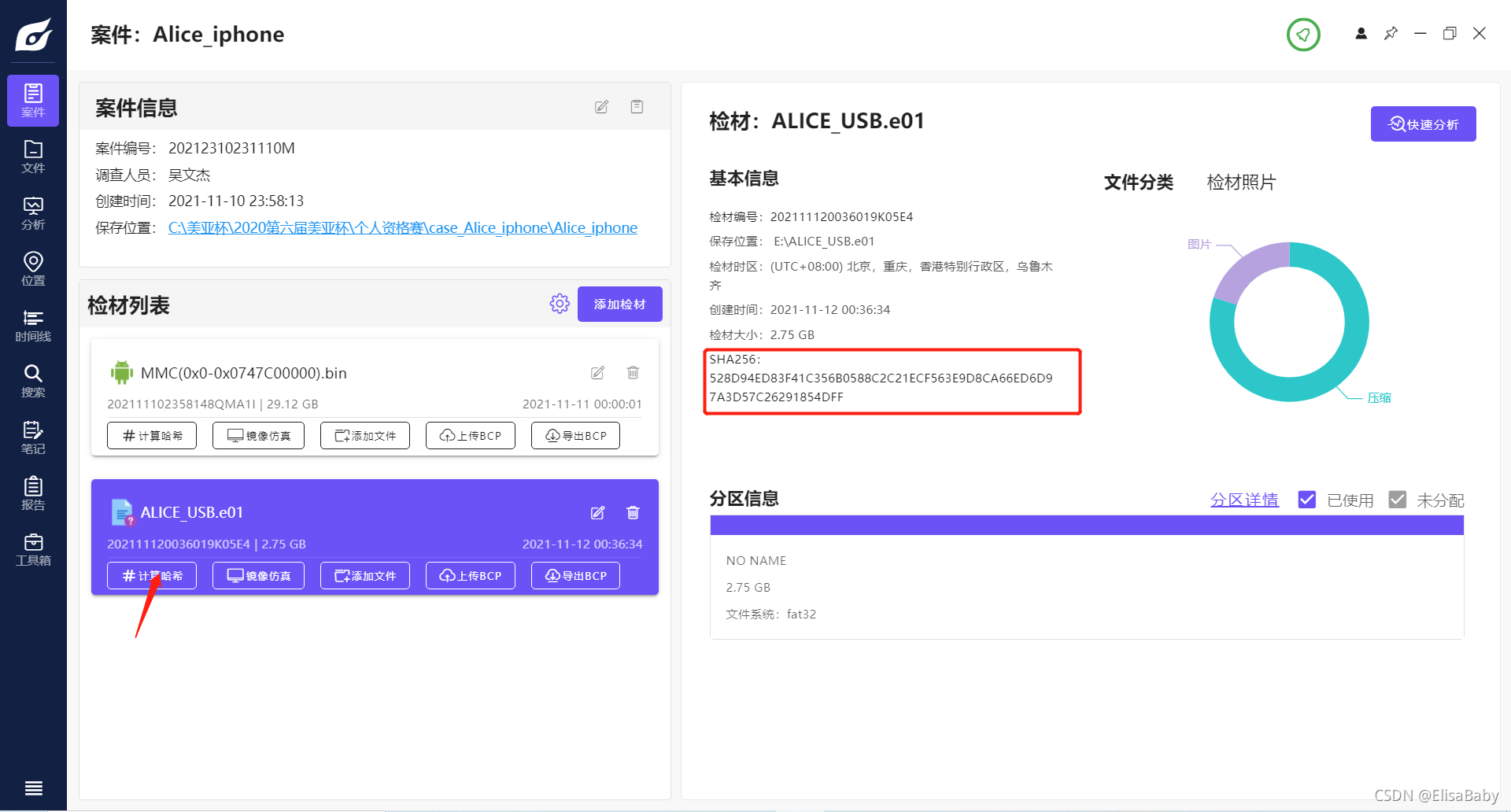Screen dimensions: 1511x812
Task: Click the pin window icon
Action: tap(1391, 34)
